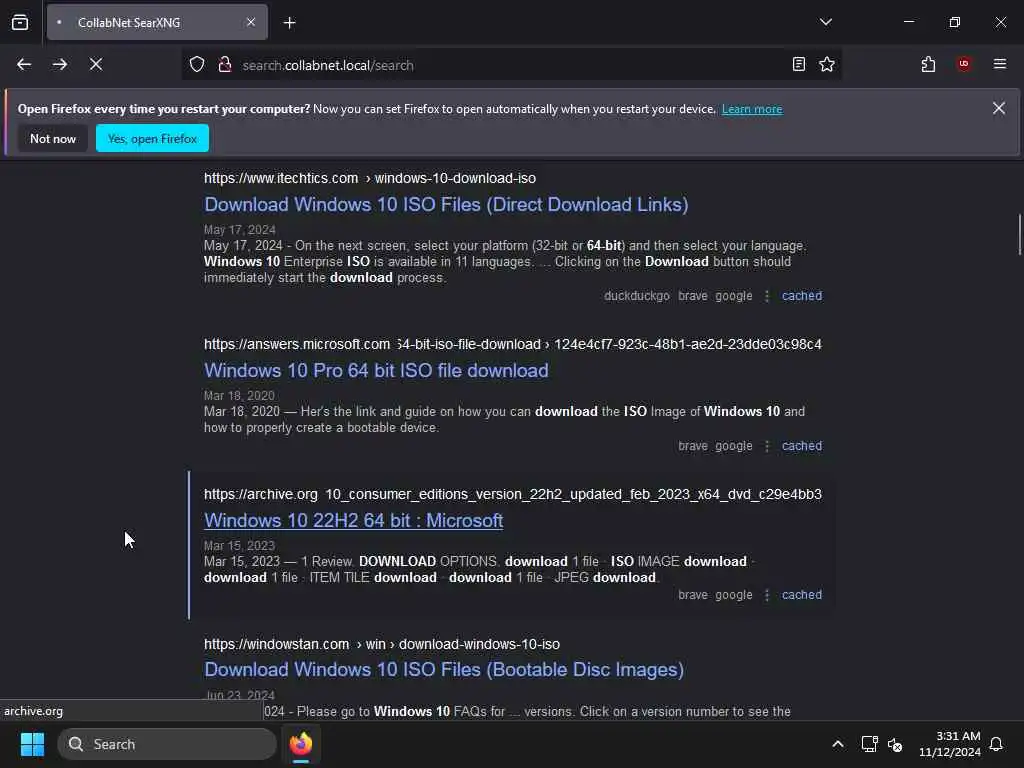This screenshot has height=768, width=1024.
Task: Click the https://www.itechtics.com URL text
Action: (x=281, y=178)
